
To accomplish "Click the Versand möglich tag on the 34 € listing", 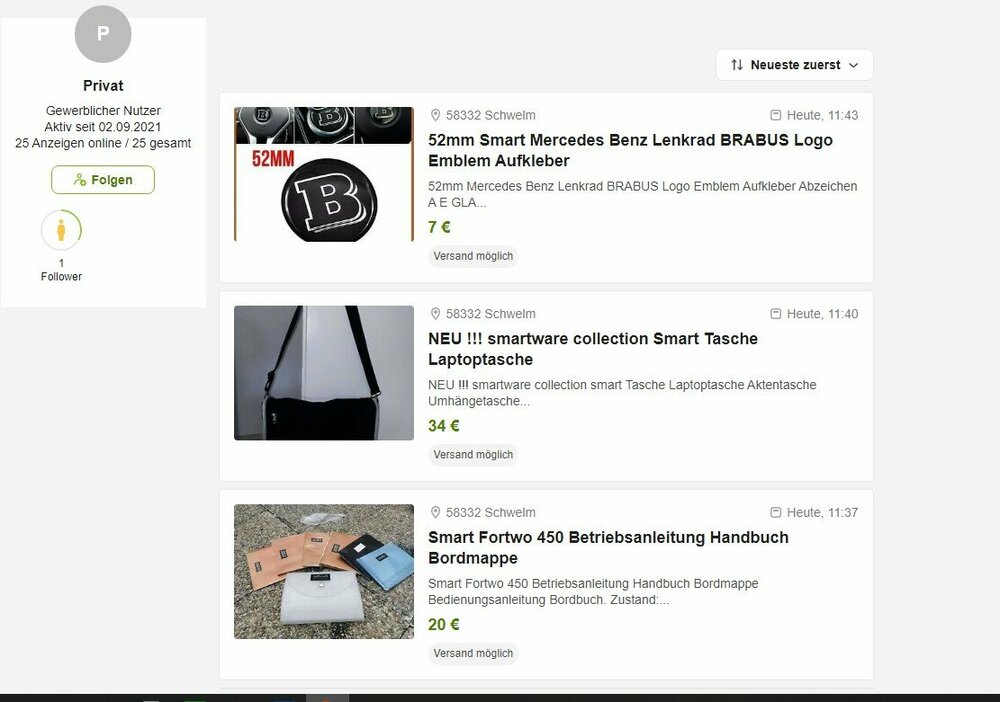I will 473,455.
